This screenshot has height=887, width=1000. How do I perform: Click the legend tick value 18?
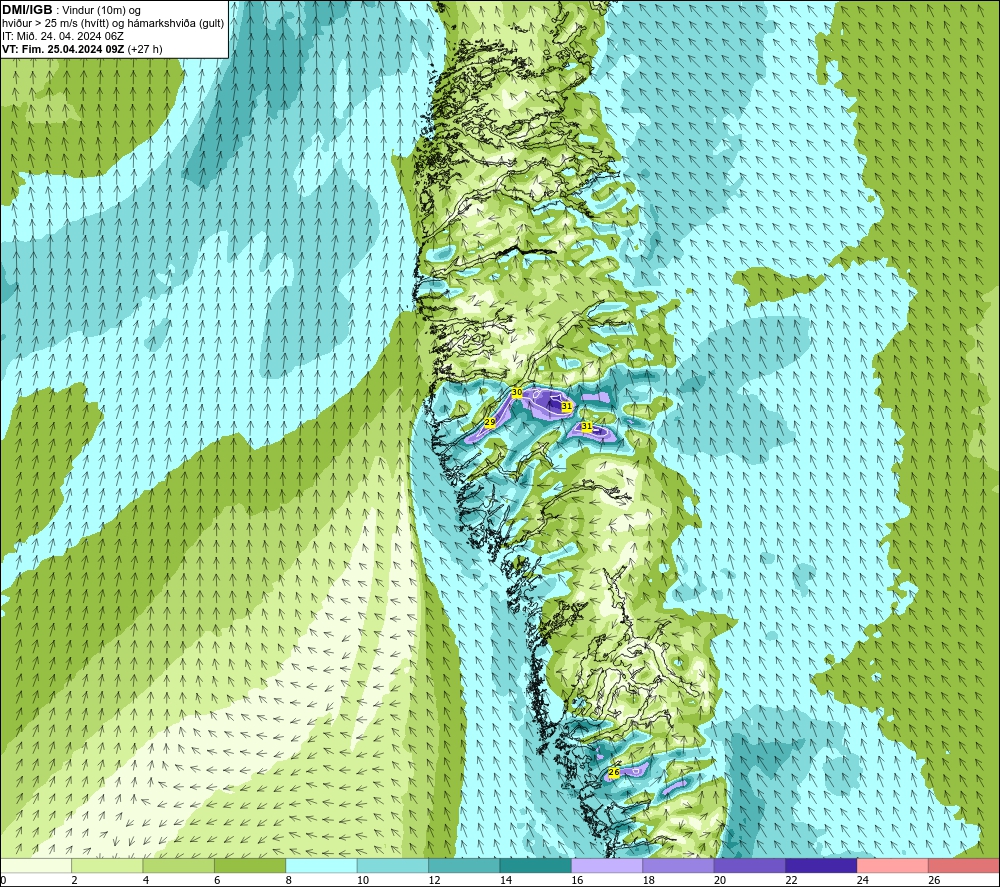coord(649,880)
